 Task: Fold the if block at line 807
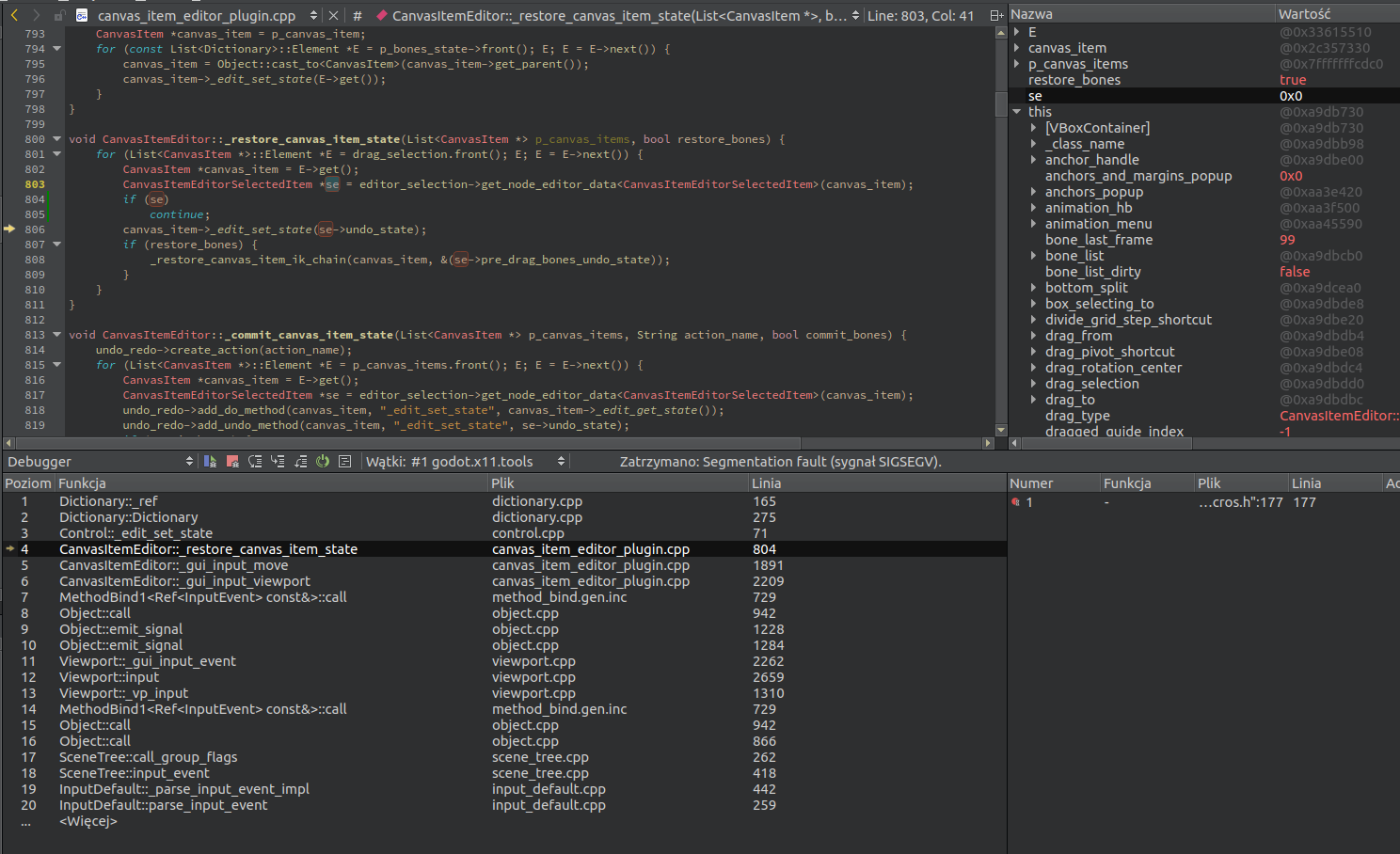(56, 245)
